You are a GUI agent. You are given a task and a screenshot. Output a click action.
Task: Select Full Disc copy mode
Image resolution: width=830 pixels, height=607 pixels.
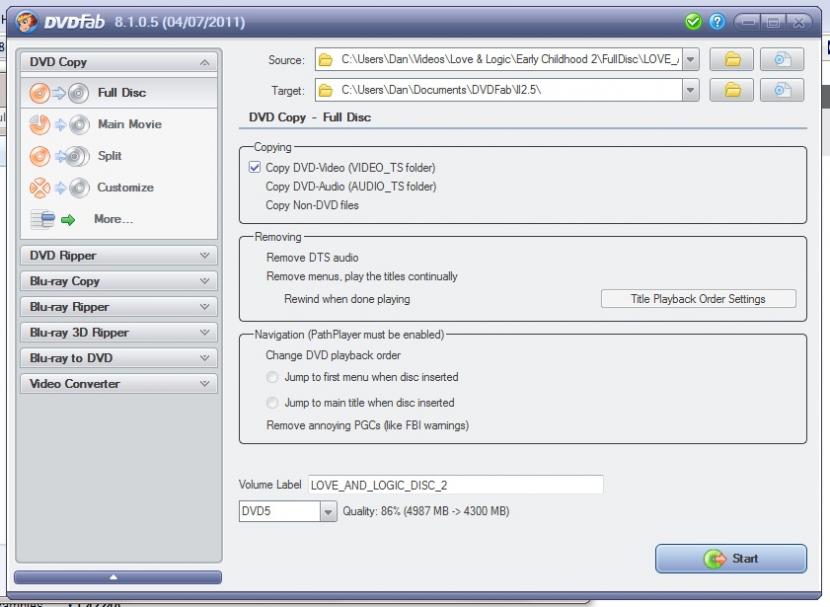click(119, 93)
